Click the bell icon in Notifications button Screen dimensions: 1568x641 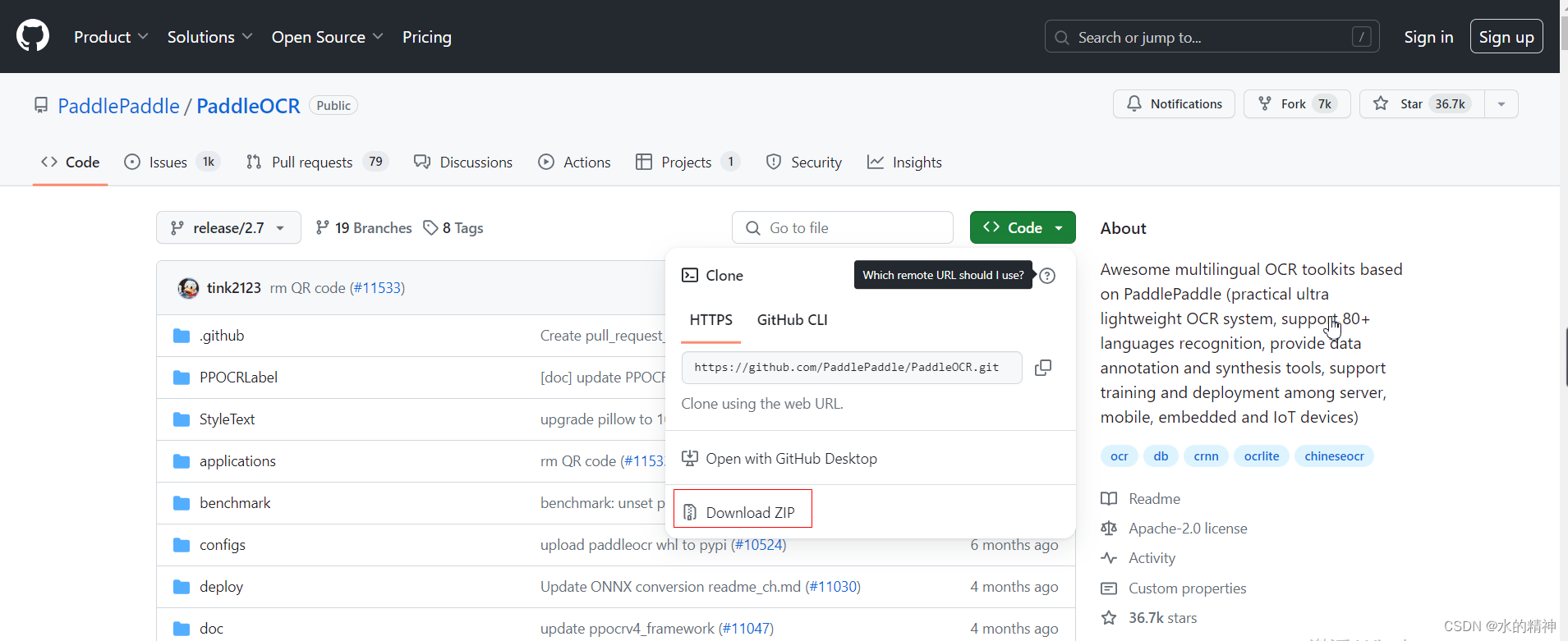1134,103
